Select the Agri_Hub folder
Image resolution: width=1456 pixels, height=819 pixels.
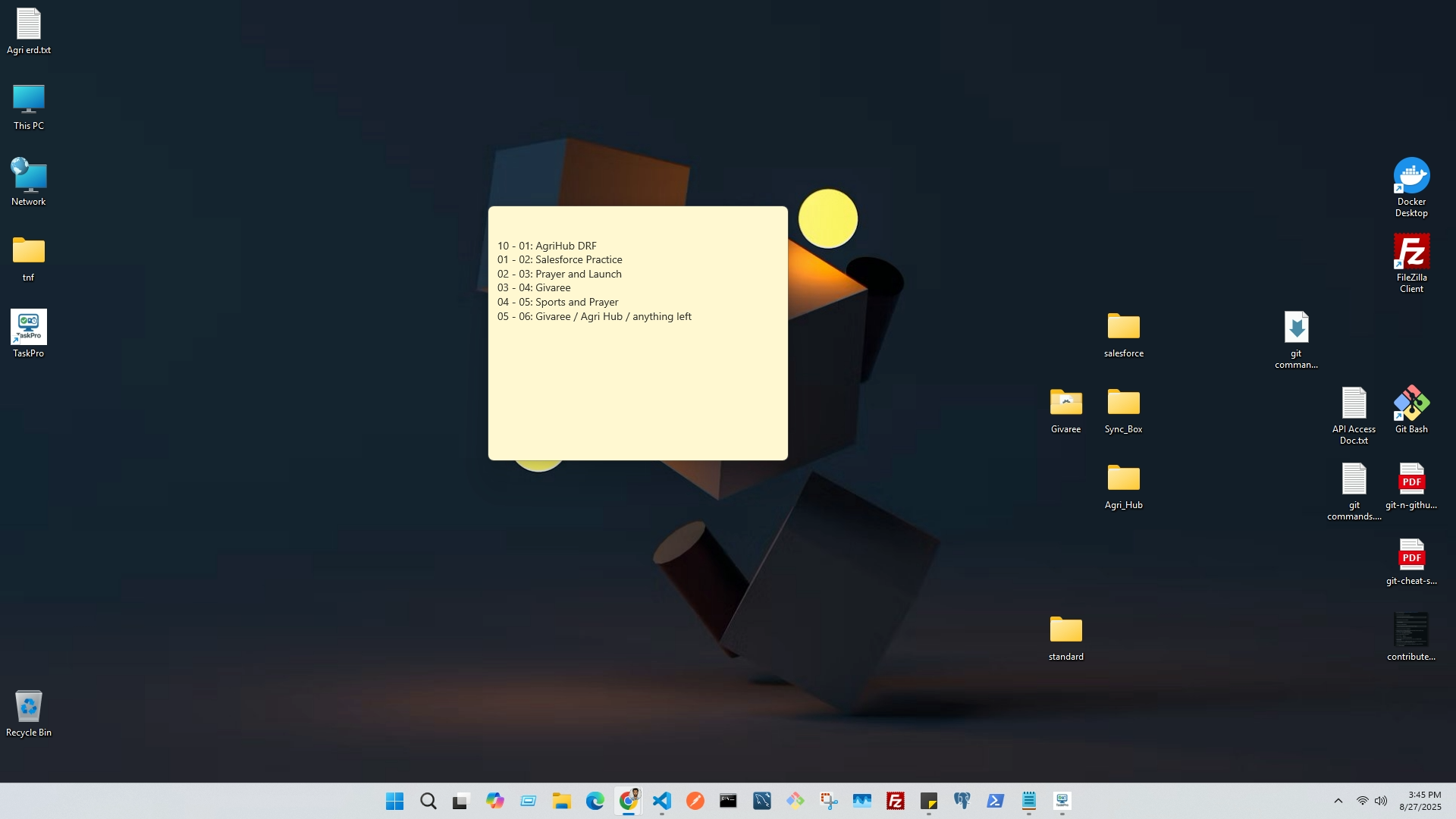1123,485
